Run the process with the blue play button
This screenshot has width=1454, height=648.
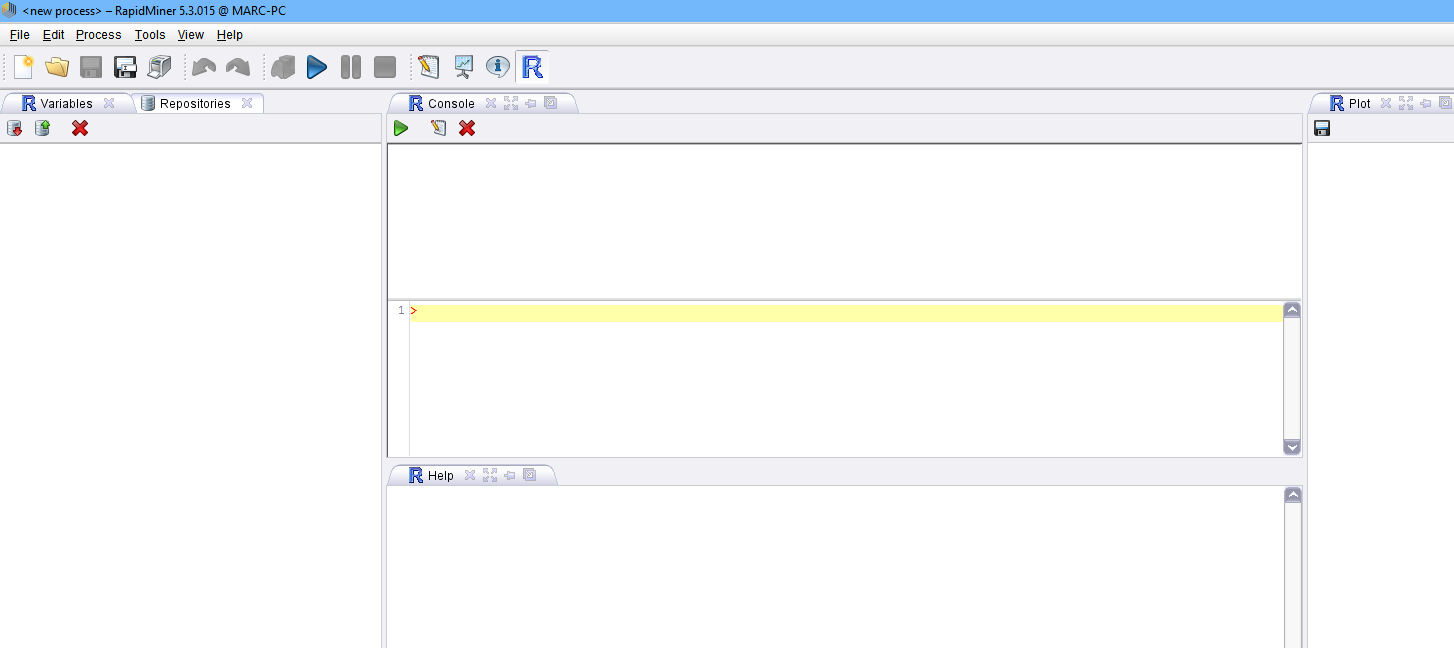tap(317, 67)
